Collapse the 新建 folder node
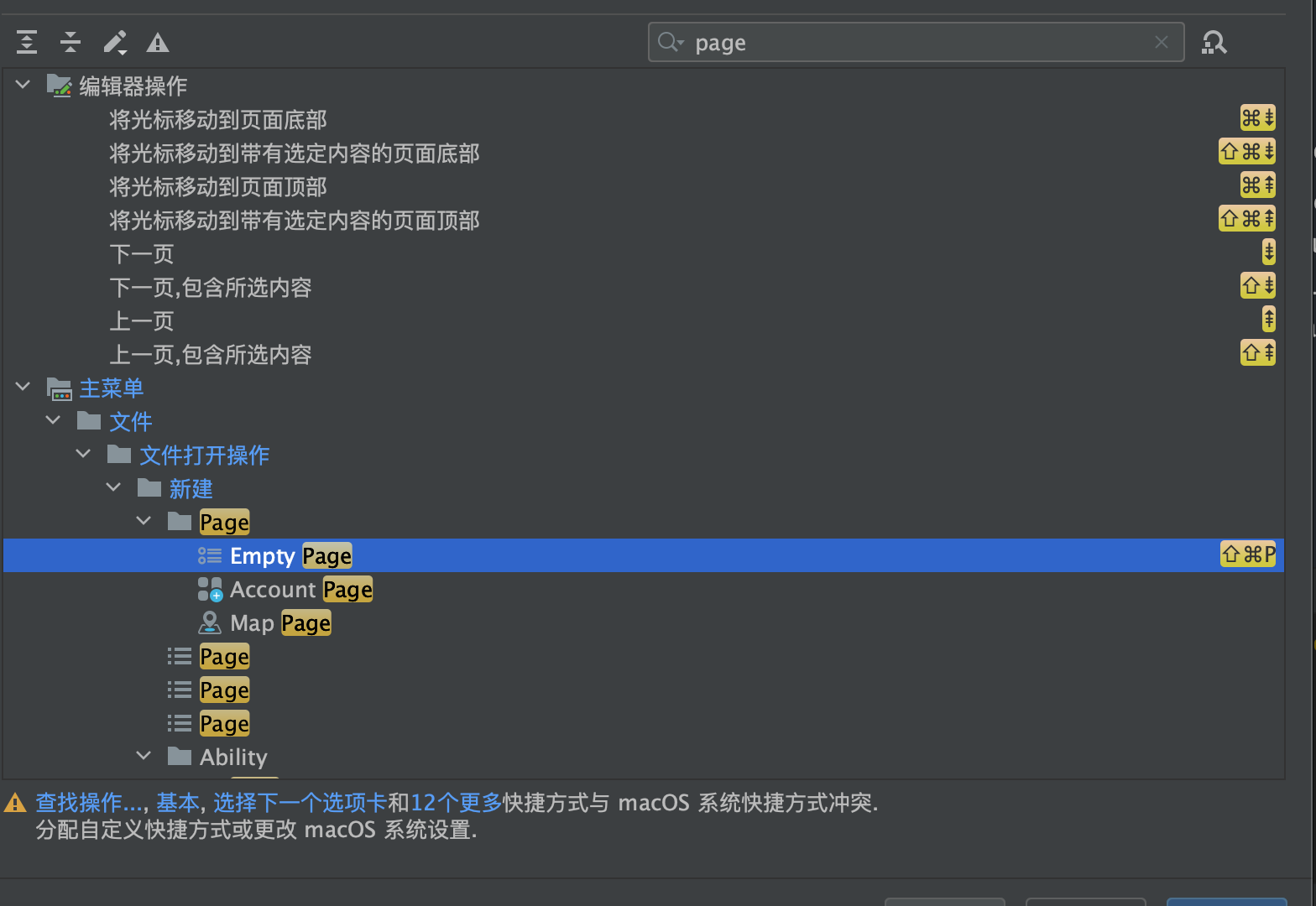Viewport: 1316px width, 906px height. tap(114, 487)
